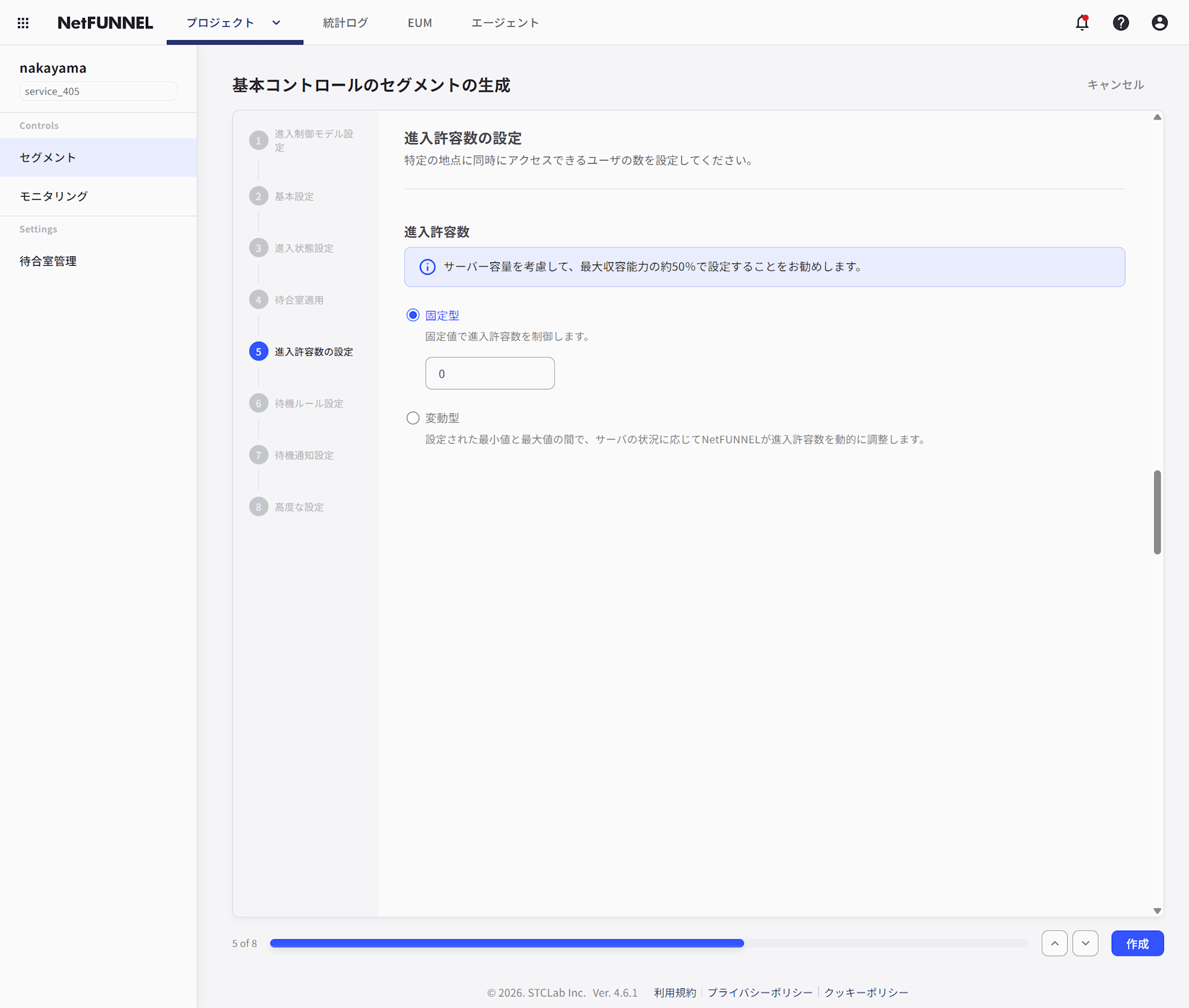1189x1008 pixels.
Task: Select the 固定型 radio button
Action: (x=413, y=315)
